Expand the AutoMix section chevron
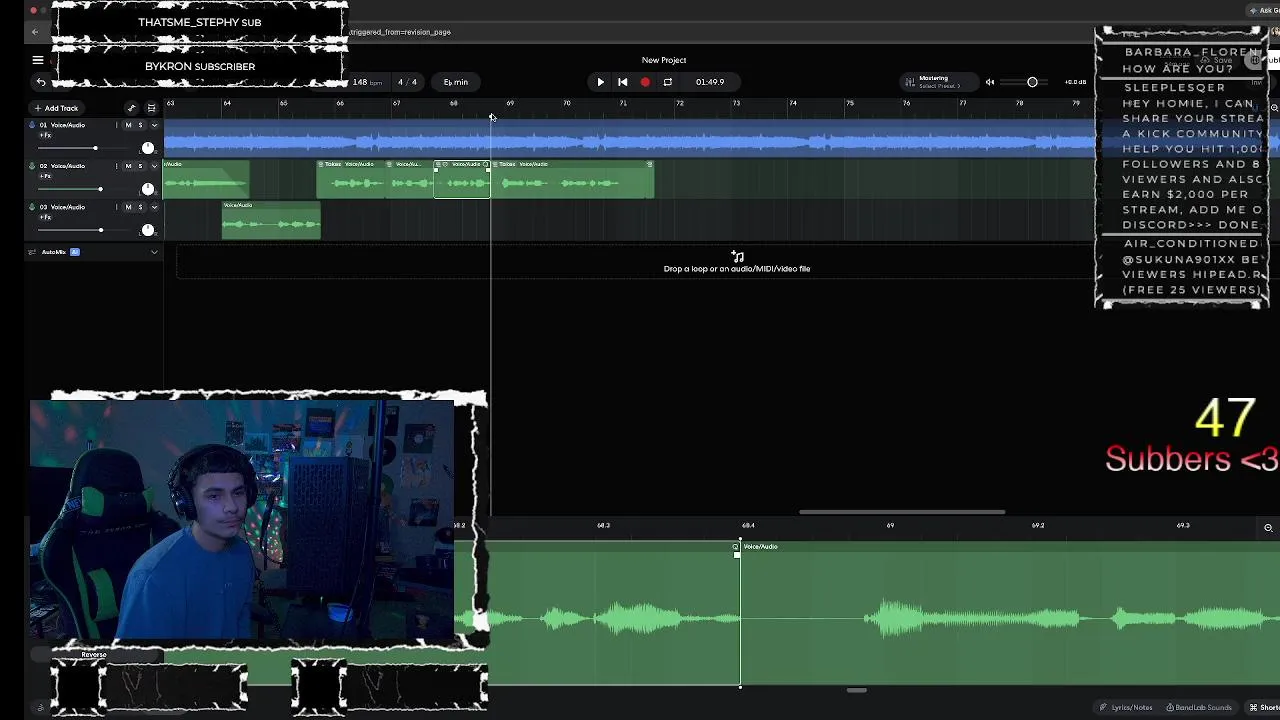This screenshot has height=720, width=1280. [154, 252]
